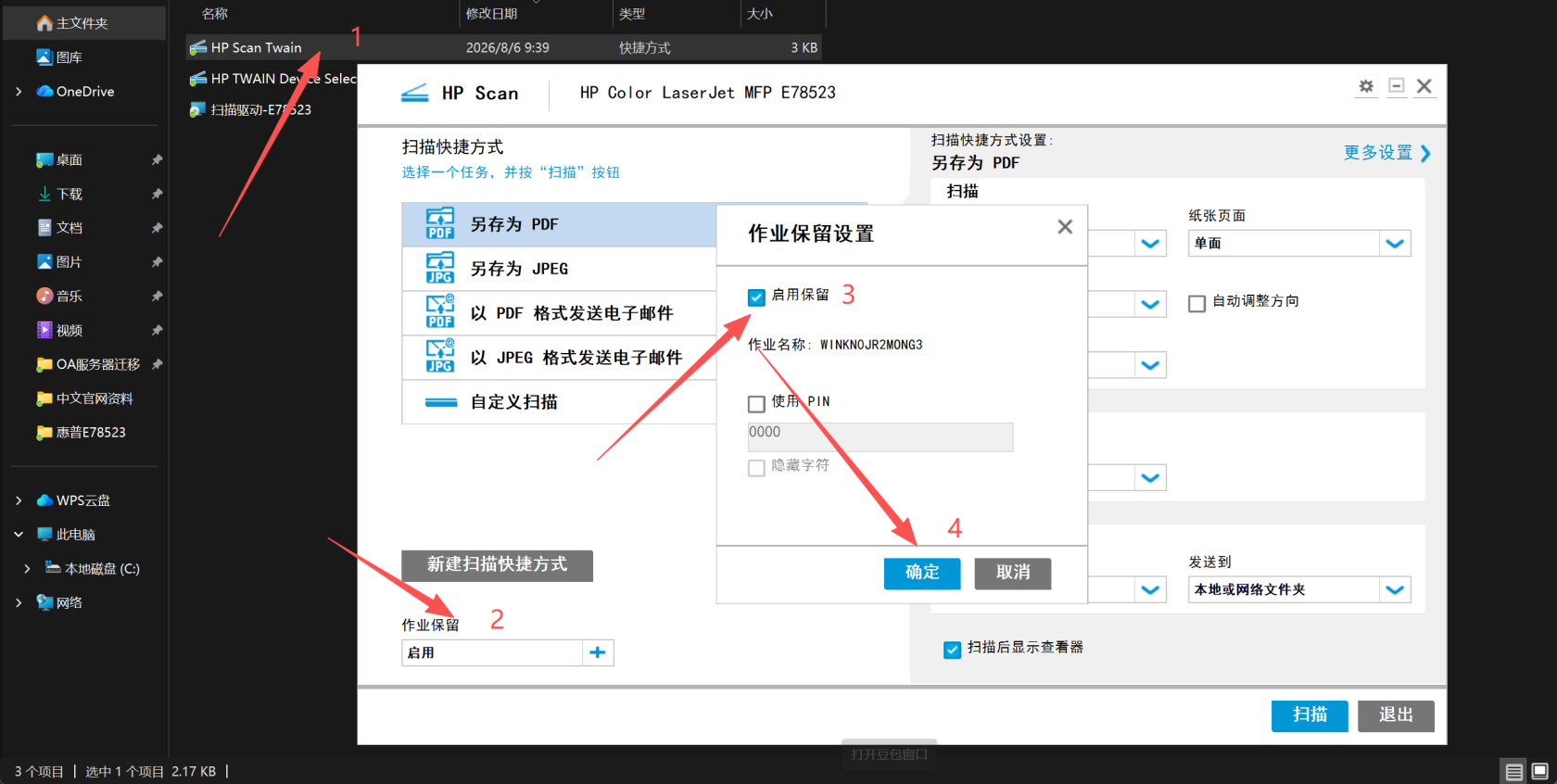Screen dimensions: 1557x784
Task: Switch Explorer to large thumbnails view icon
Action: pyautogui.click(x=1540, y=771)
